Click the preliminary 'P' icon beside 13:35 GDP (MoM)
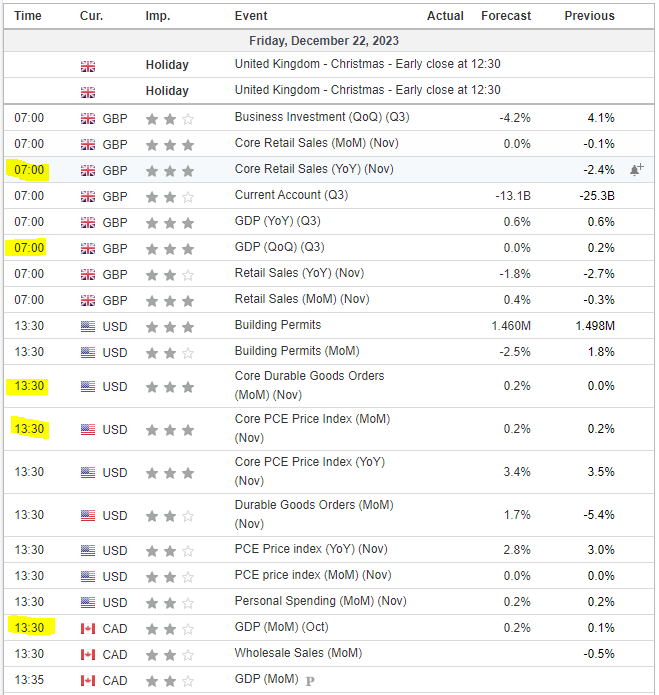 pos(310,681)
